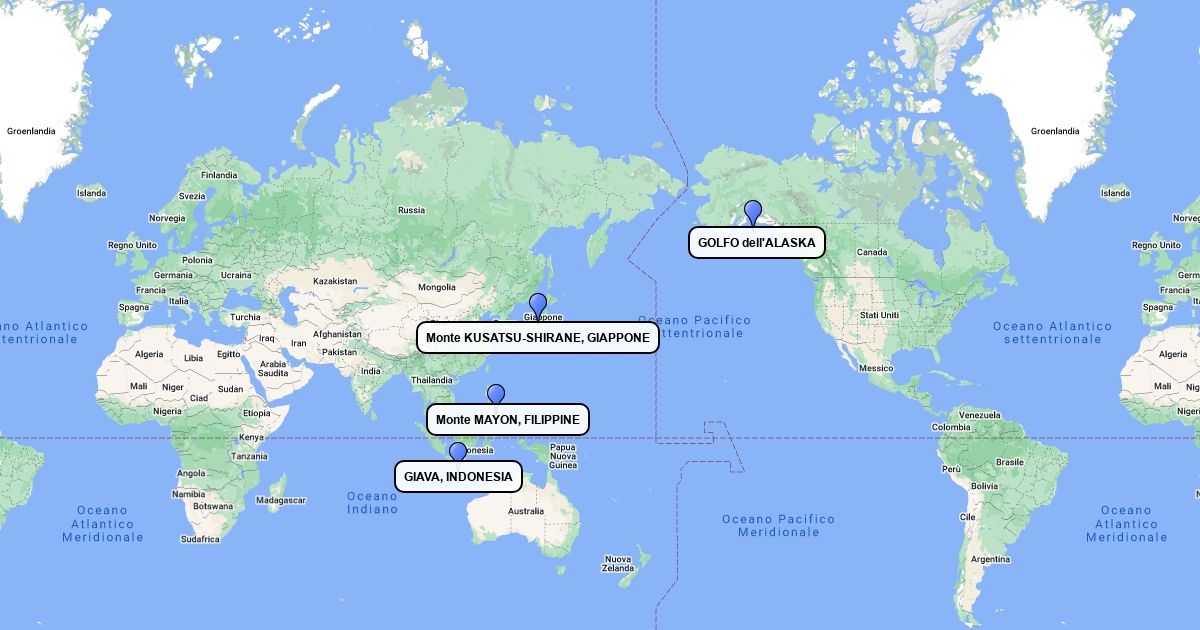This screenshot has height=630, width=1200.
Task: Click the Pakistan label
Action: tap(339, 352)
